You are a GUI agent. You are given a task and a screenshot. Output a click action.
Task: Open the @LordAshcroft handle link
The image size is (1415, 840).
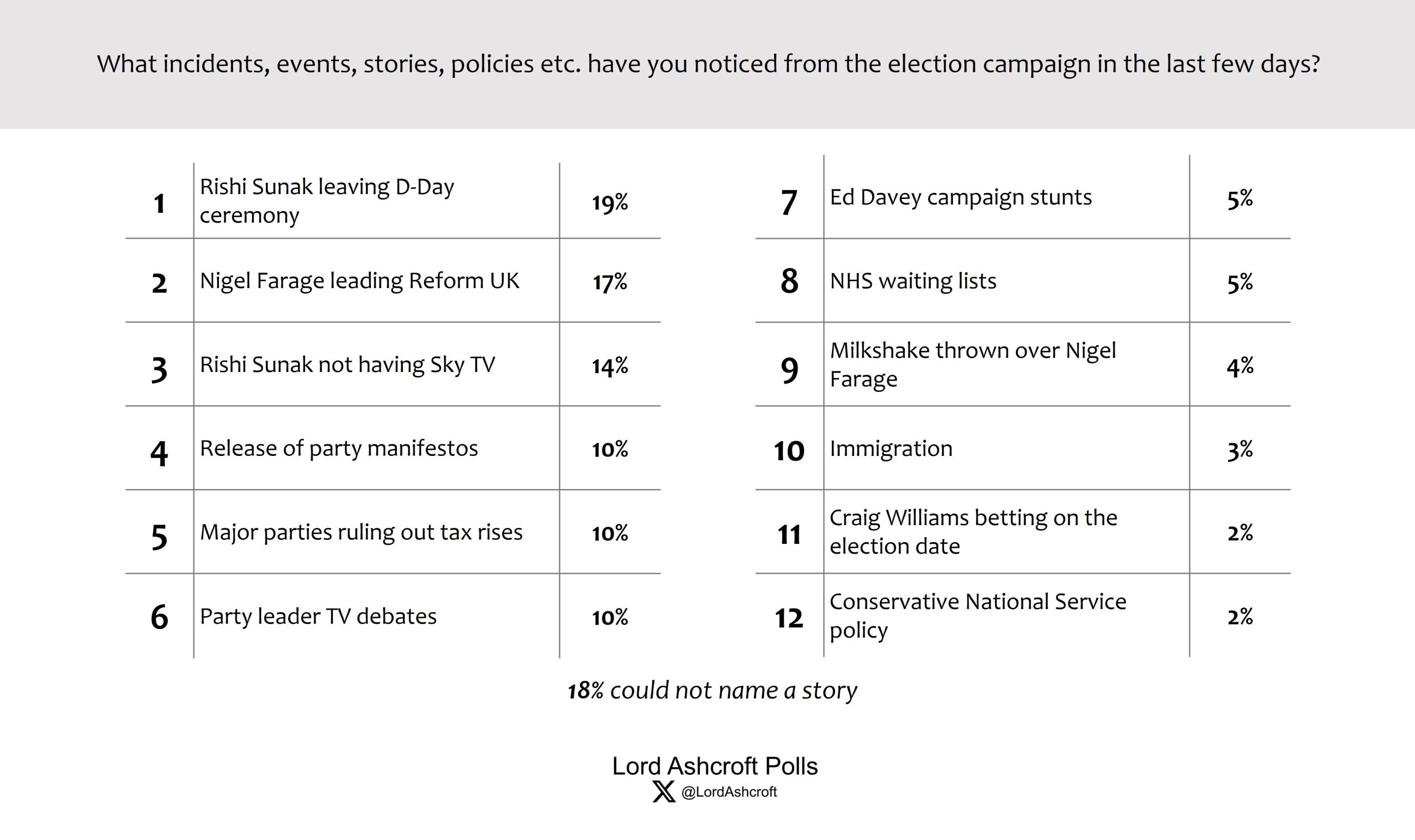click(729, 792)
